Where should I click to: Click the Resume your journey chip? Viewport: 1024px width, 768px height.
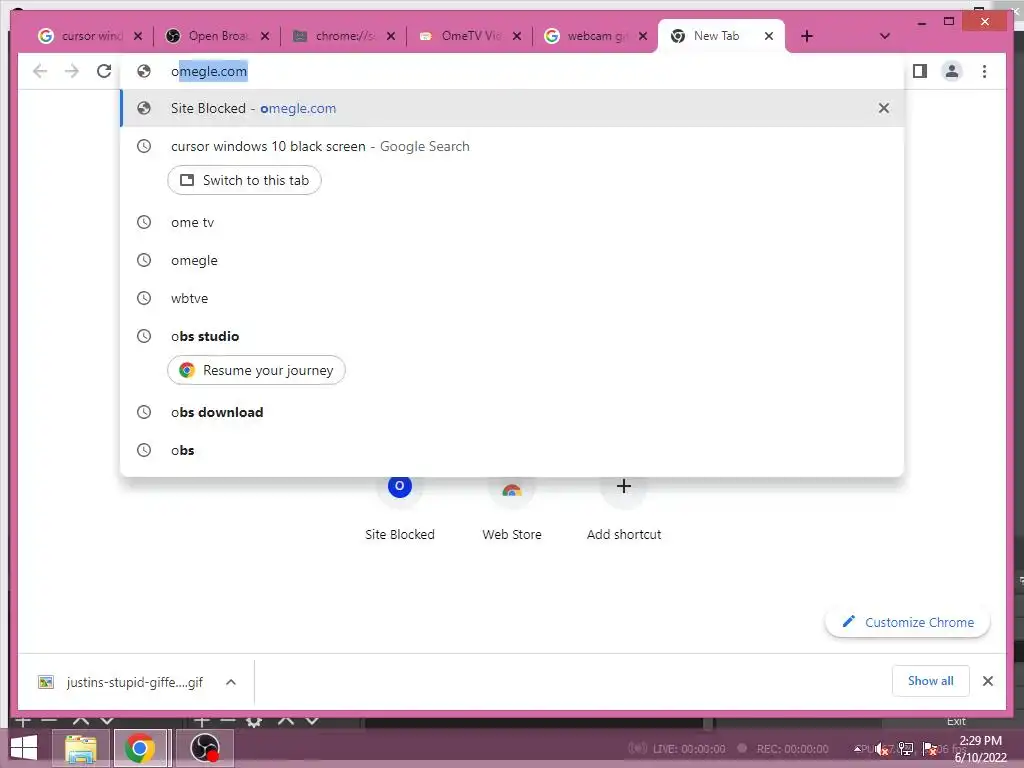256,370
